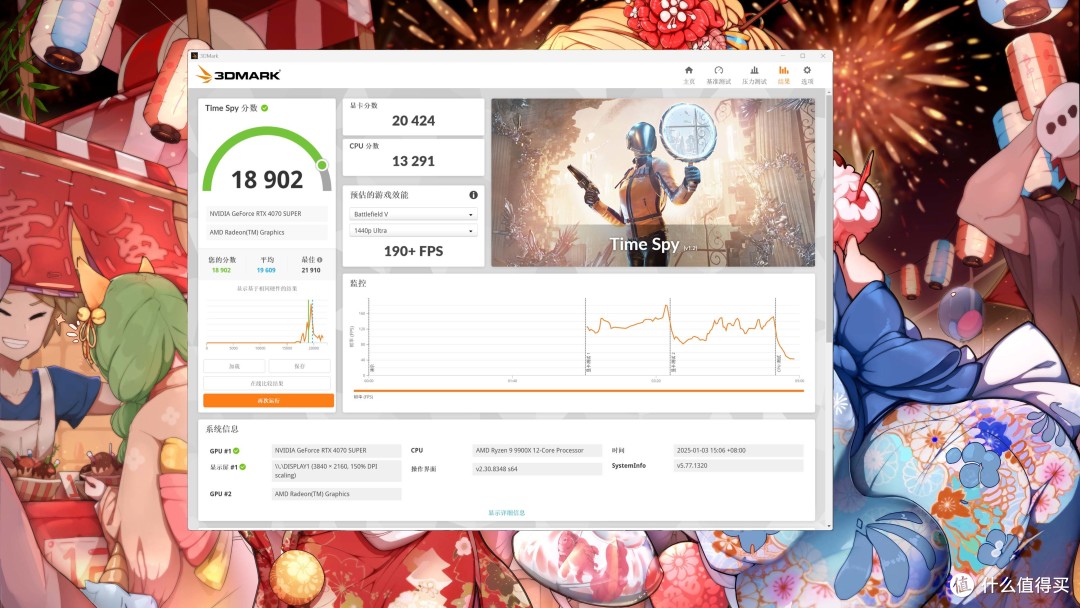The width and height of the screenshot is (1080, 608).
Task: Click the 在线比较结果 compare online button
Action: pyautogui.click(x=267, y=384)
